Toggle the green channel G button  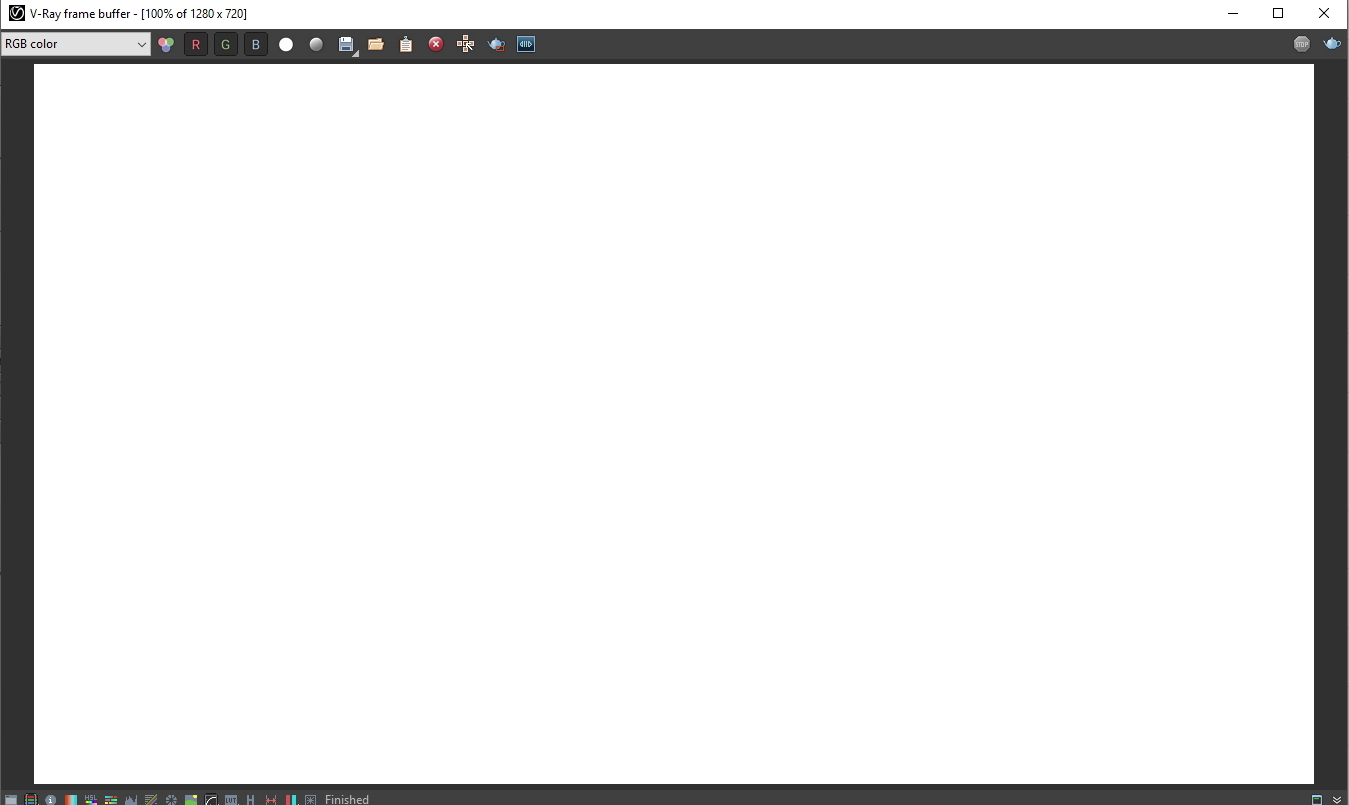click(226, 44)
